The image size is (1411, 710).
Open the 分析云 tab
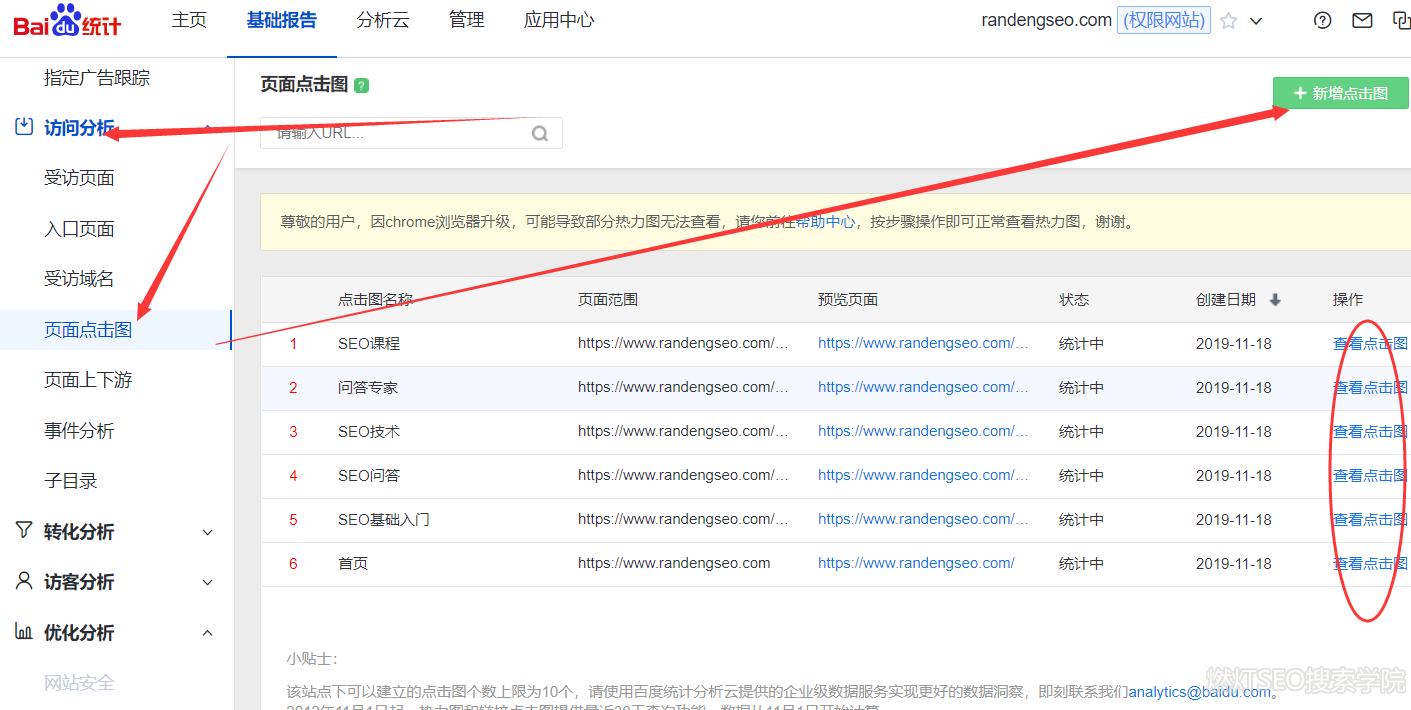tap(383, 20)
